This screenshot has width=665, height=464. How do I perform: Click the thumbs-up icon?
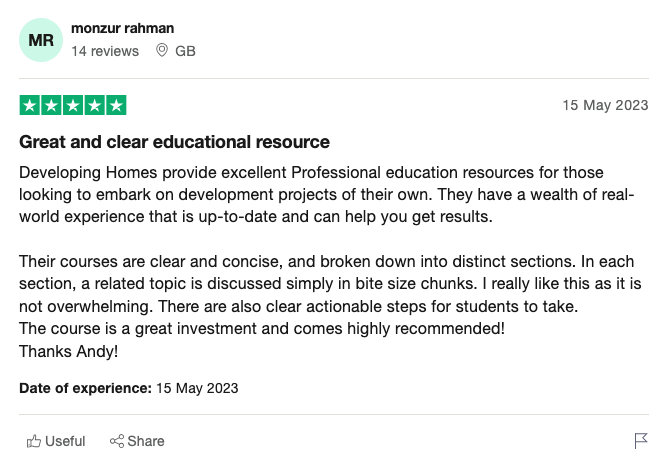tap(33, 441)
